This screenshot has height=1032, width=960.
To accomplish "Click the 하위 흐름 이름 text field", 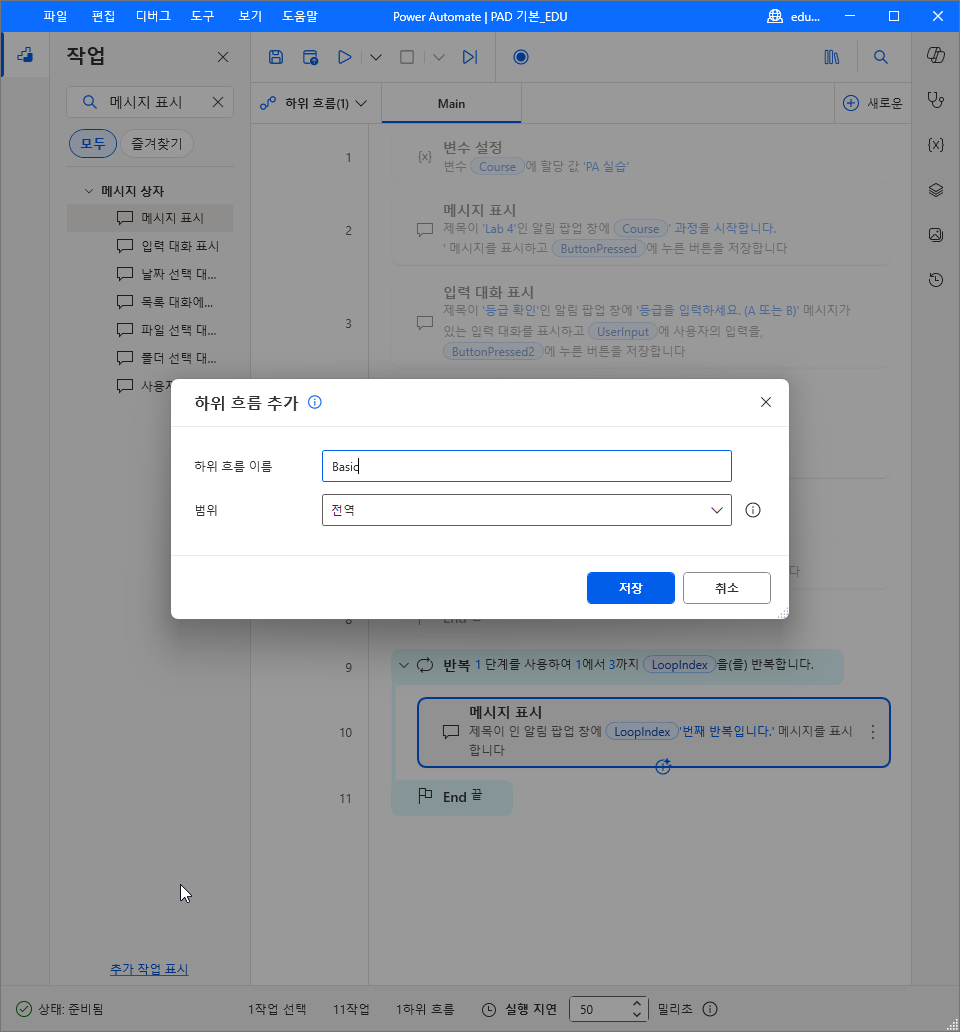I will [x=527, y=466].
